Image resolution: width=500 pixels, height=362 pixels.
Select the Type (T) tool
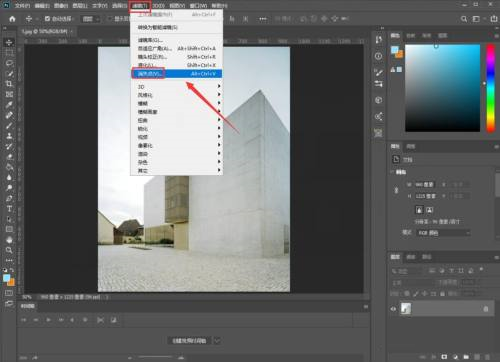tap(9, 209)
